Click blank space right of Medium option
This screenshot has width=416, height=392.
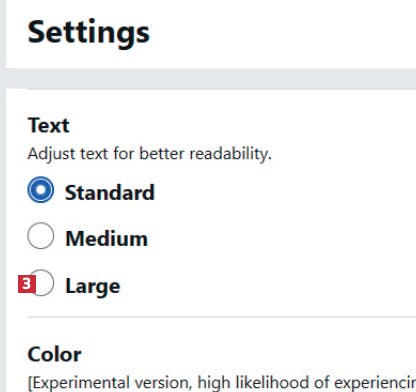(x=282, y=239)
